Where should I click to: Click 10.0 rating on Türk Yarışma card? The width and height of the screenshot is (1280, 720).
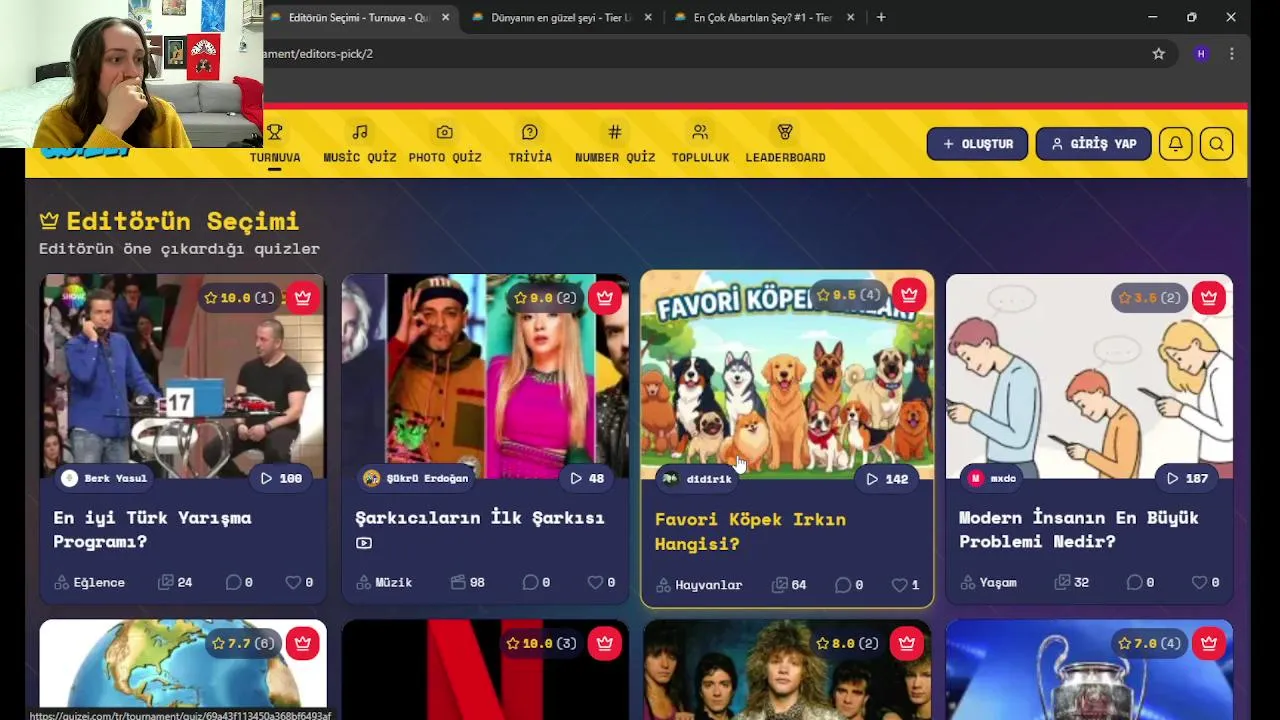[240, 297]
